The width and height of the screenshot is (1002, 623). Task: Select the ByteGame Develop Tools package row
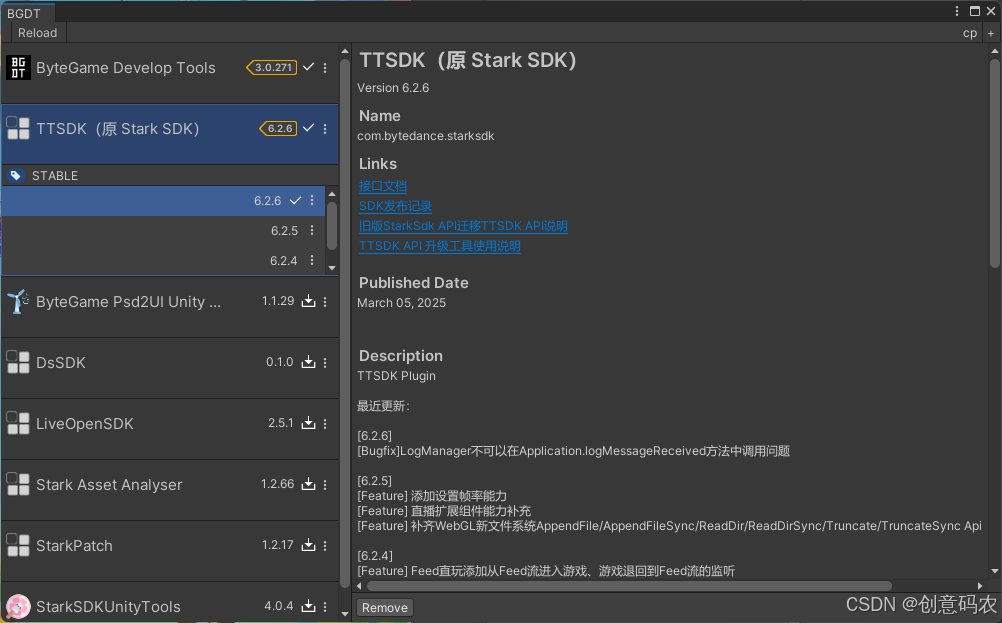[x=170, y=73]
